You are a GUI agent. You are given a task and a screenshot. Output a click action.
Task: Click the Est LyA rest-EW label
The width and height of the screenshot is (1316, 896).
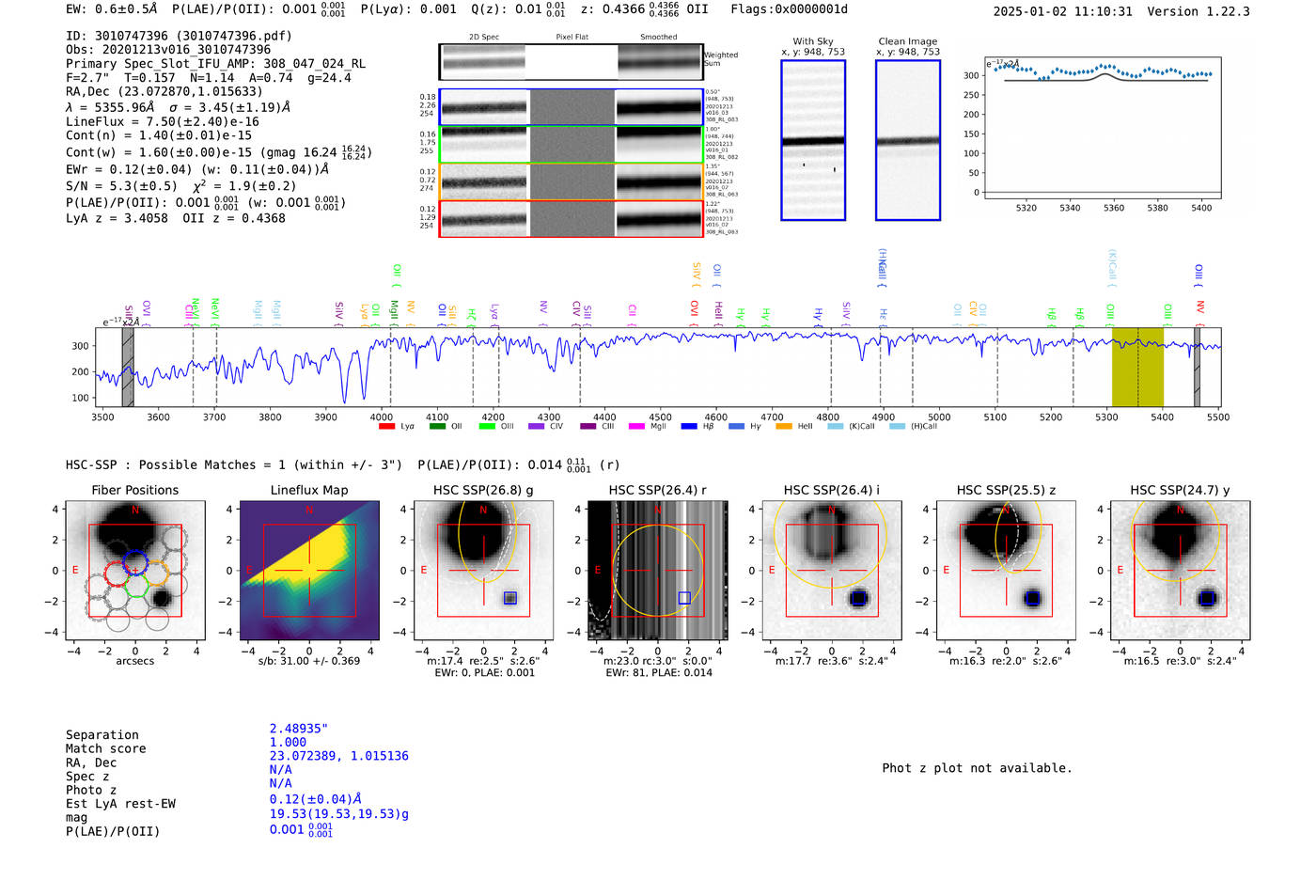(x=120, y=804)
